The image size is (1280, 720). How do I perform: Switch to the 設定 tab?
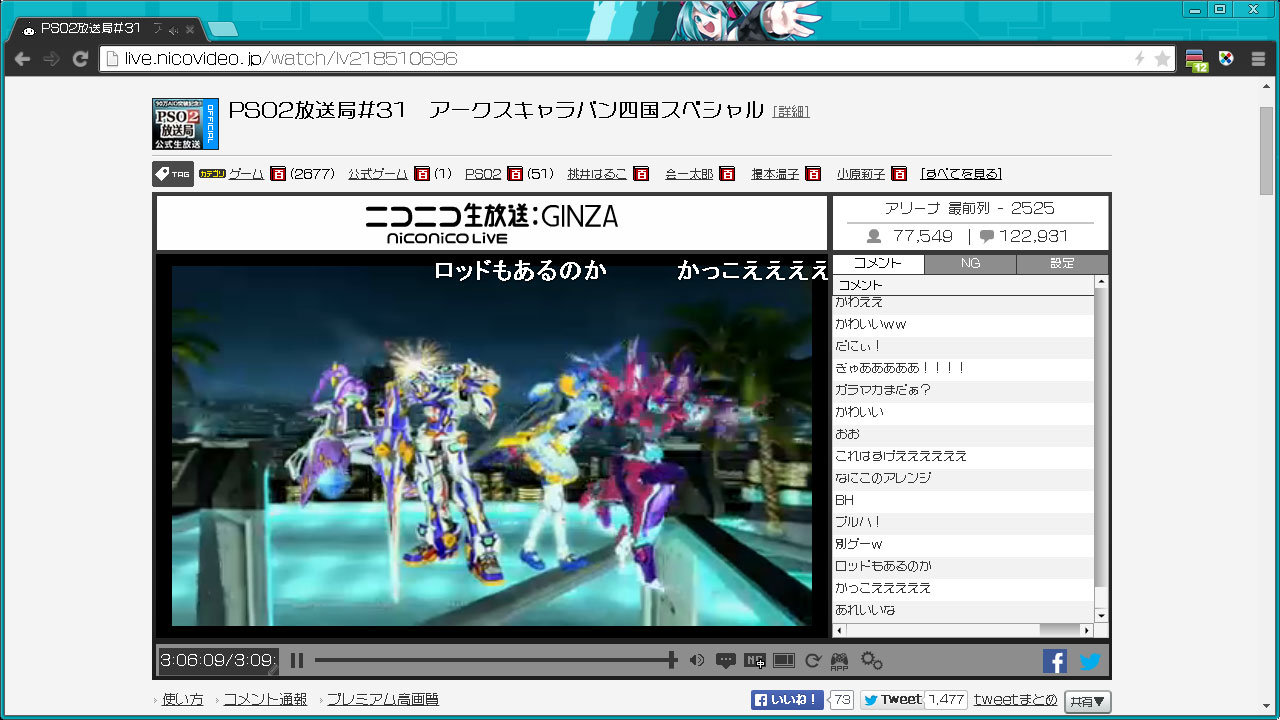pyautogui.click(x=1062, y=264)
